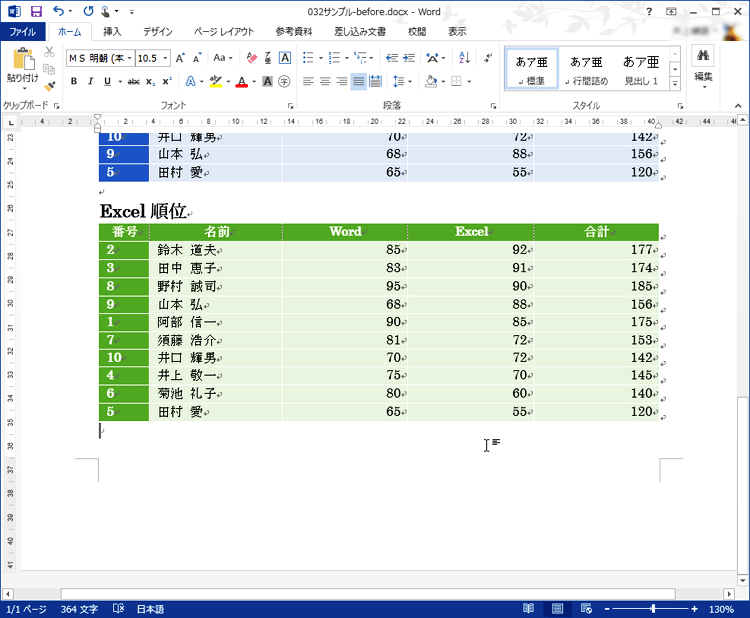750x618 pixels.
Task: Open the font name dropdown
Action: coord(129,58)
